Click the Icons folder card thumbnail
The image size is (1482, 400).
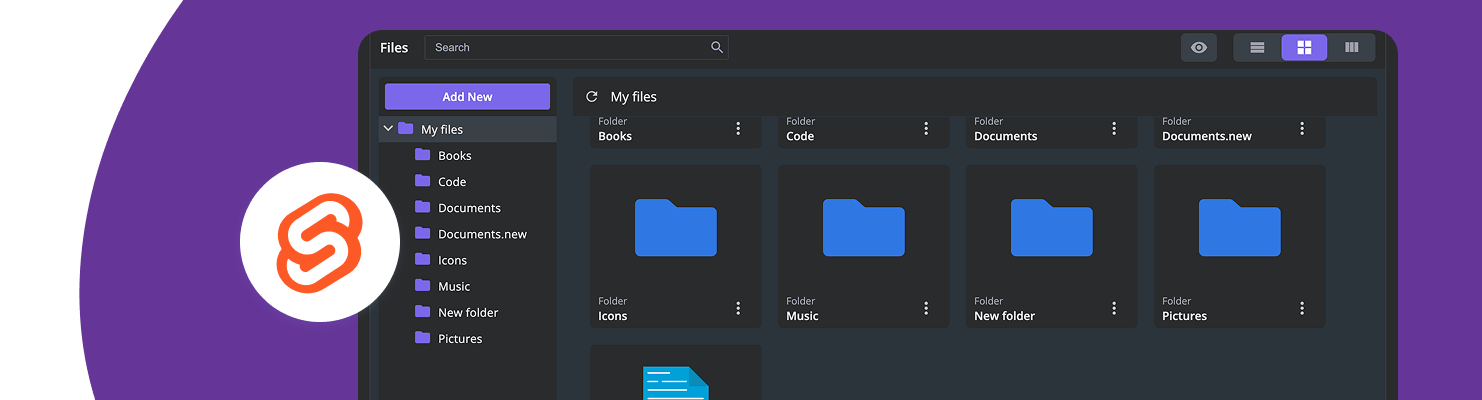676,228
